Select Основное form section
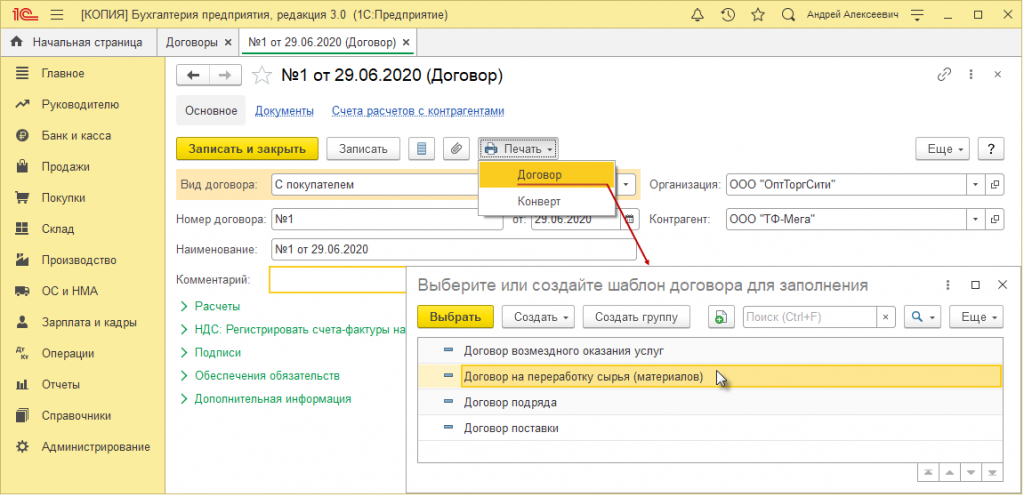This screenshot has width=1024, height=497. tap(211, 111)
